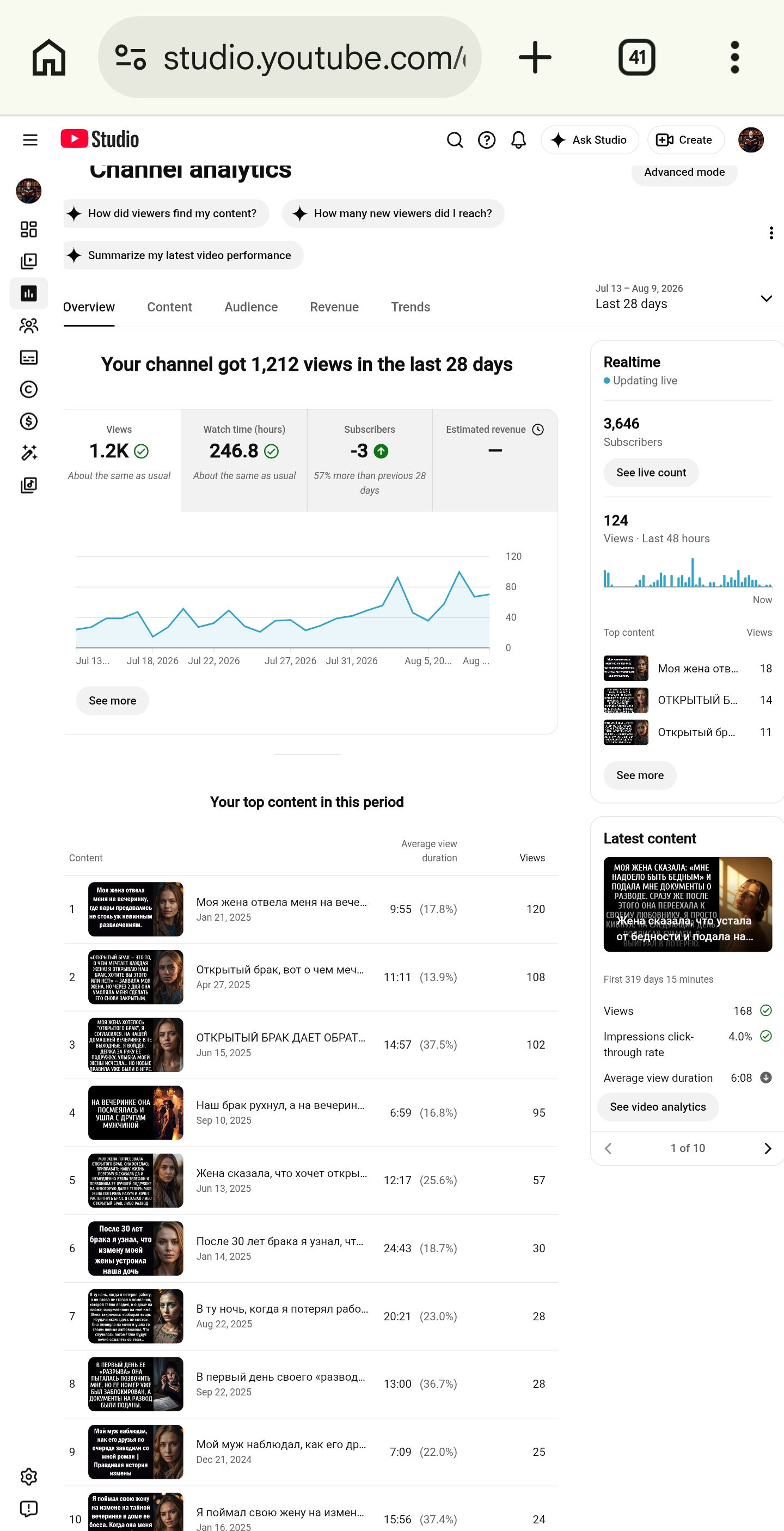This screenshot has height=1531, width=784.
Task: Open the notifications bell
Action: 519,140
